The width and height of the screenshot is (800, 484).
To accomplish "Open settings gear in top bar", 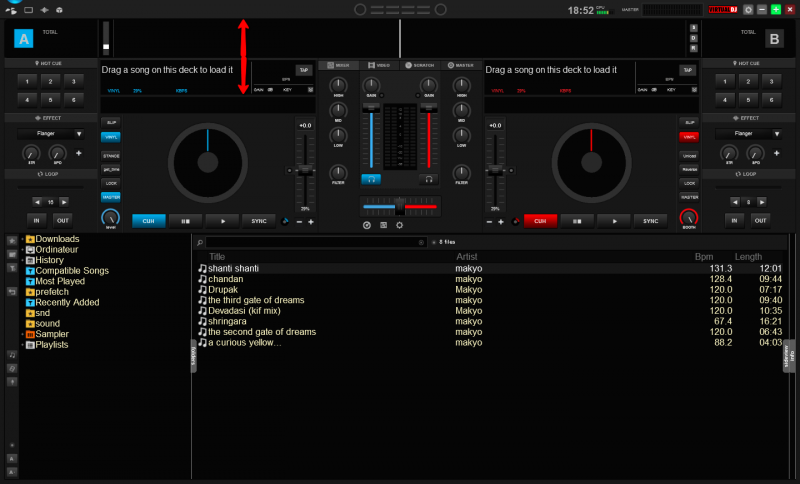I will pyautogui.click(x=748, y=9).
